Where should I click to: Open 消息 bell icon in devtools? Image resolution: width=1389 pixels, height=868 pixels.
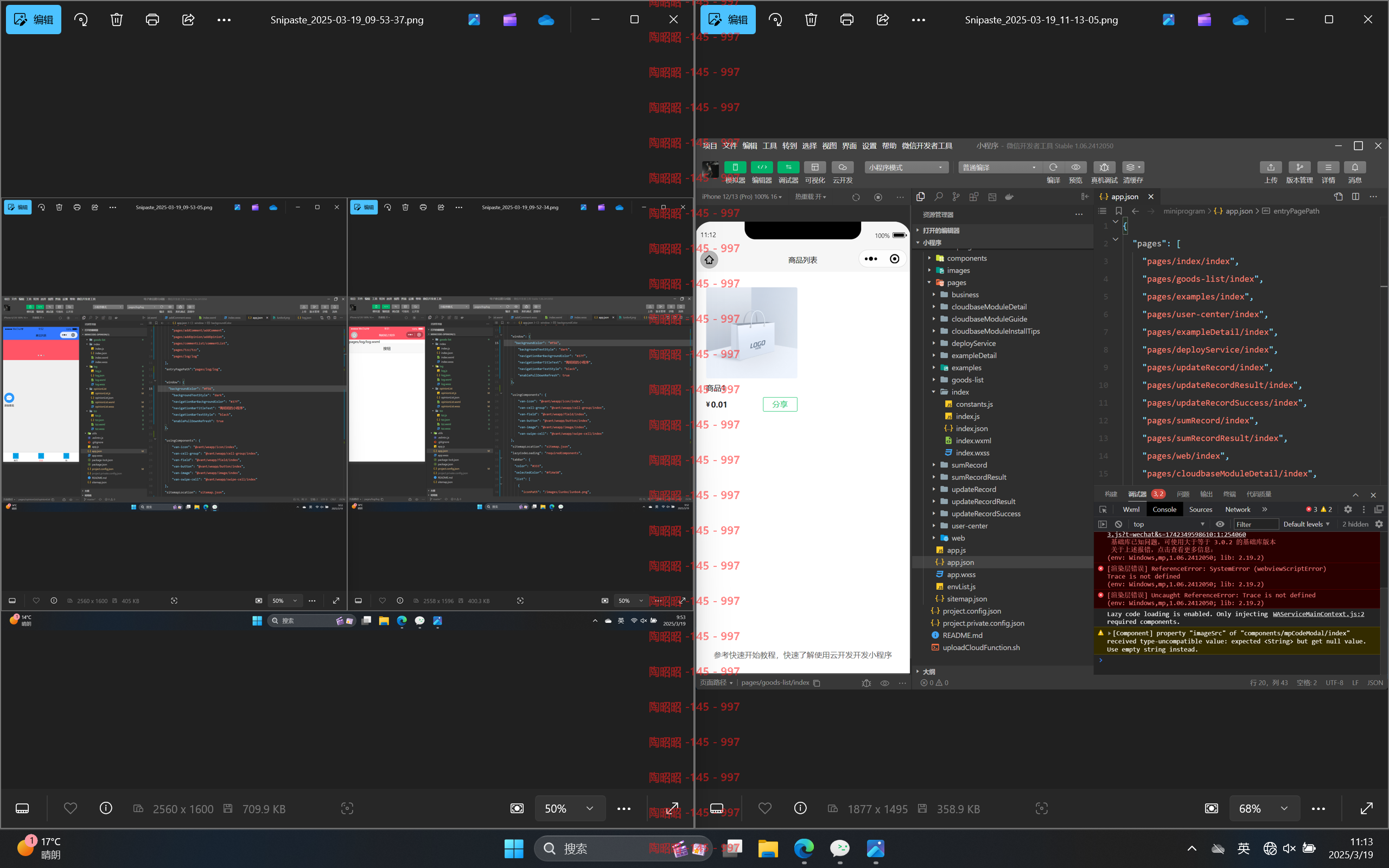(1355, 167)
